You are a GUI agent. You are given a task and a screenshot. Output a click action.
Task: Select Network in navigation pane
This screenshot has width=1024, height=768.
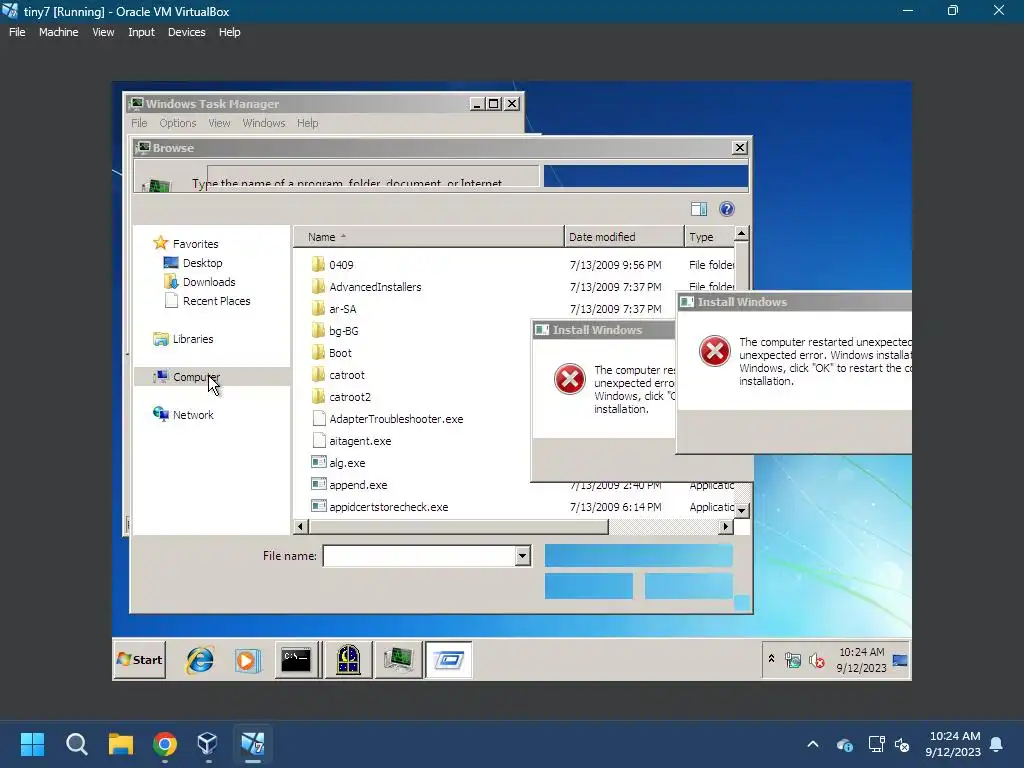point(193,415)
